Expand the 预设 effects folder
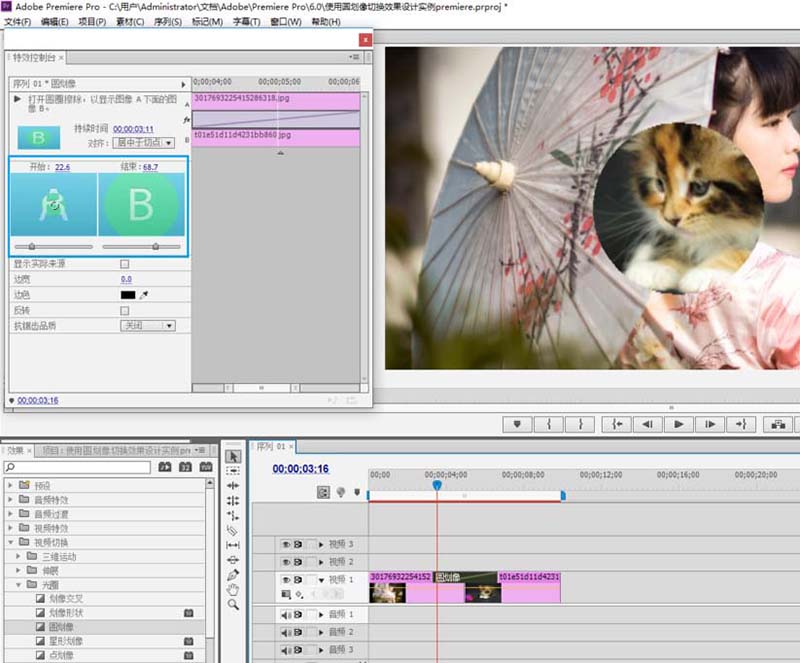The height and width of the screenshot is (663, 800). (10, 485)
